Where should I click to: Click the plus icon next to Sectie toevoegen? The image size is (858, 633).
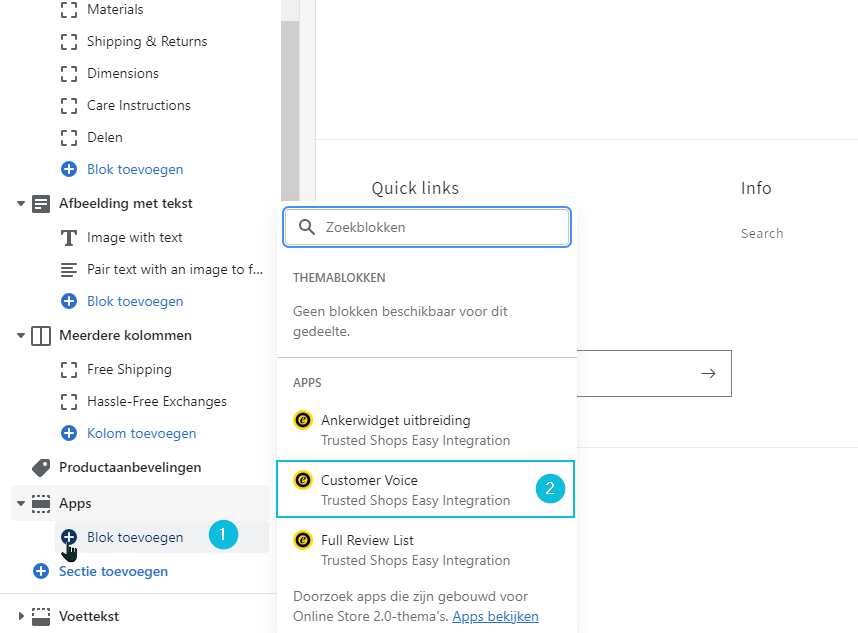tap(41, 571)
